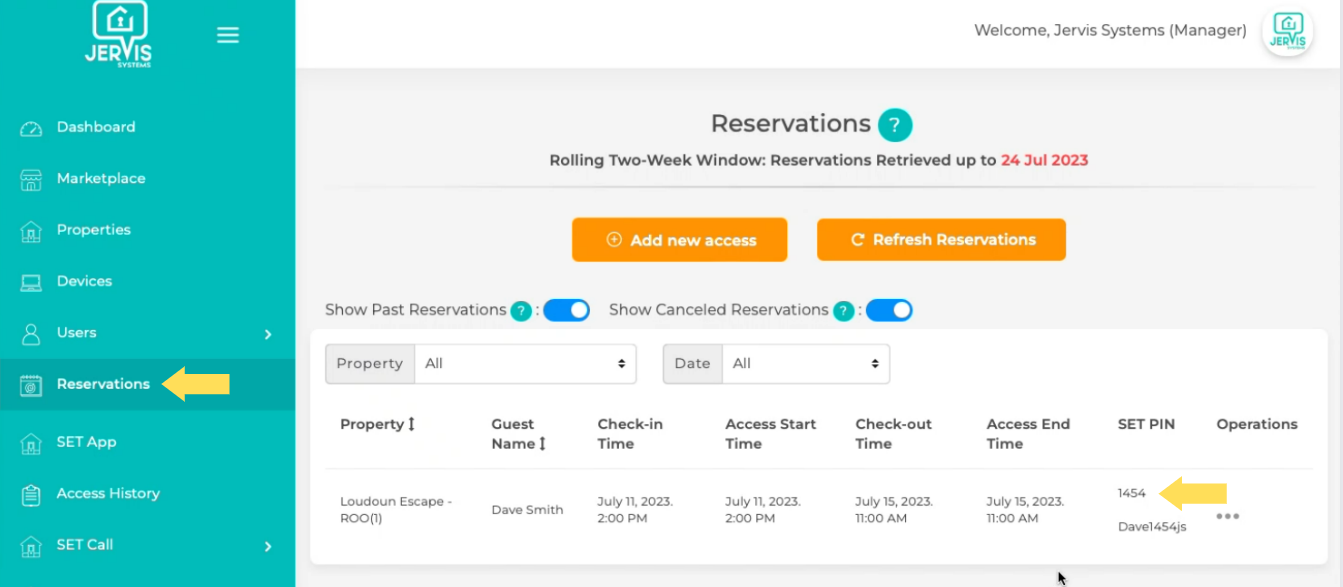
Task: Sort table by Guest Name column
Action: point(542,444)
